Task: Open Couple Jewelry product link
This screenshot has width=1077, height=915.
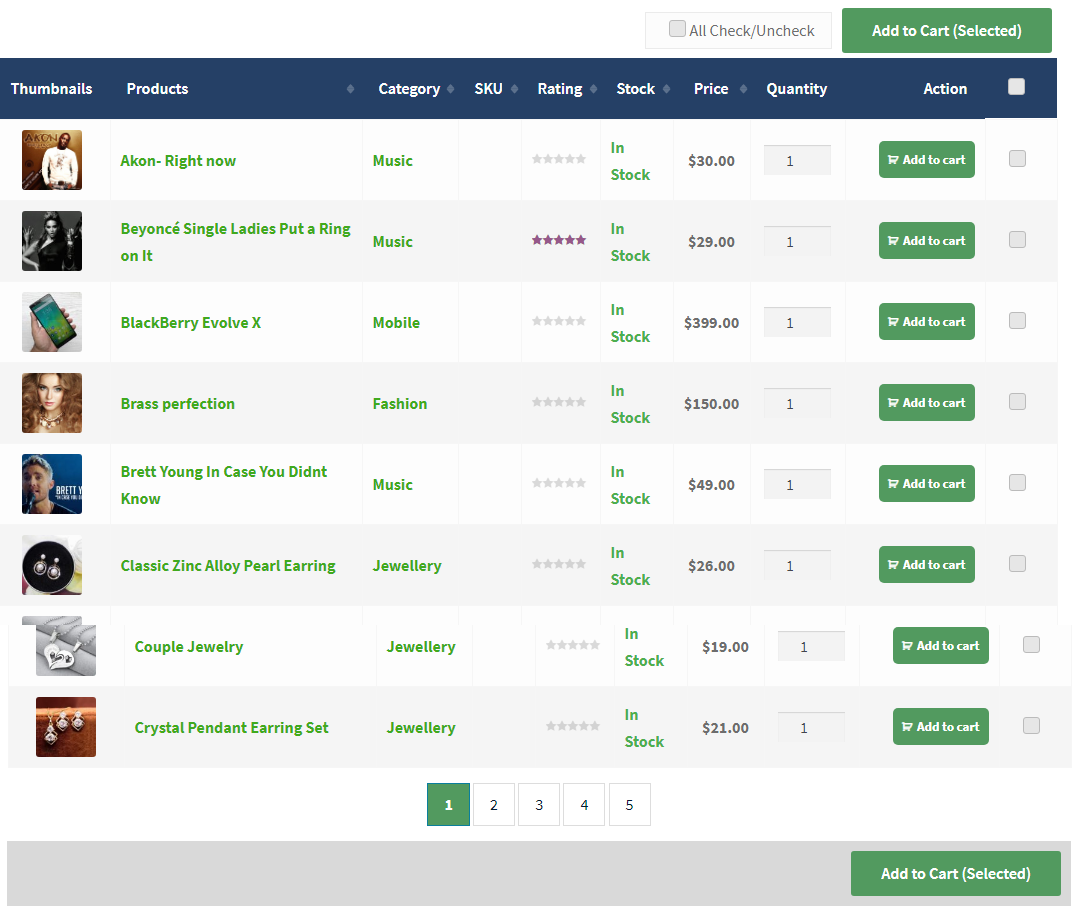Action: tap(189, 647)
